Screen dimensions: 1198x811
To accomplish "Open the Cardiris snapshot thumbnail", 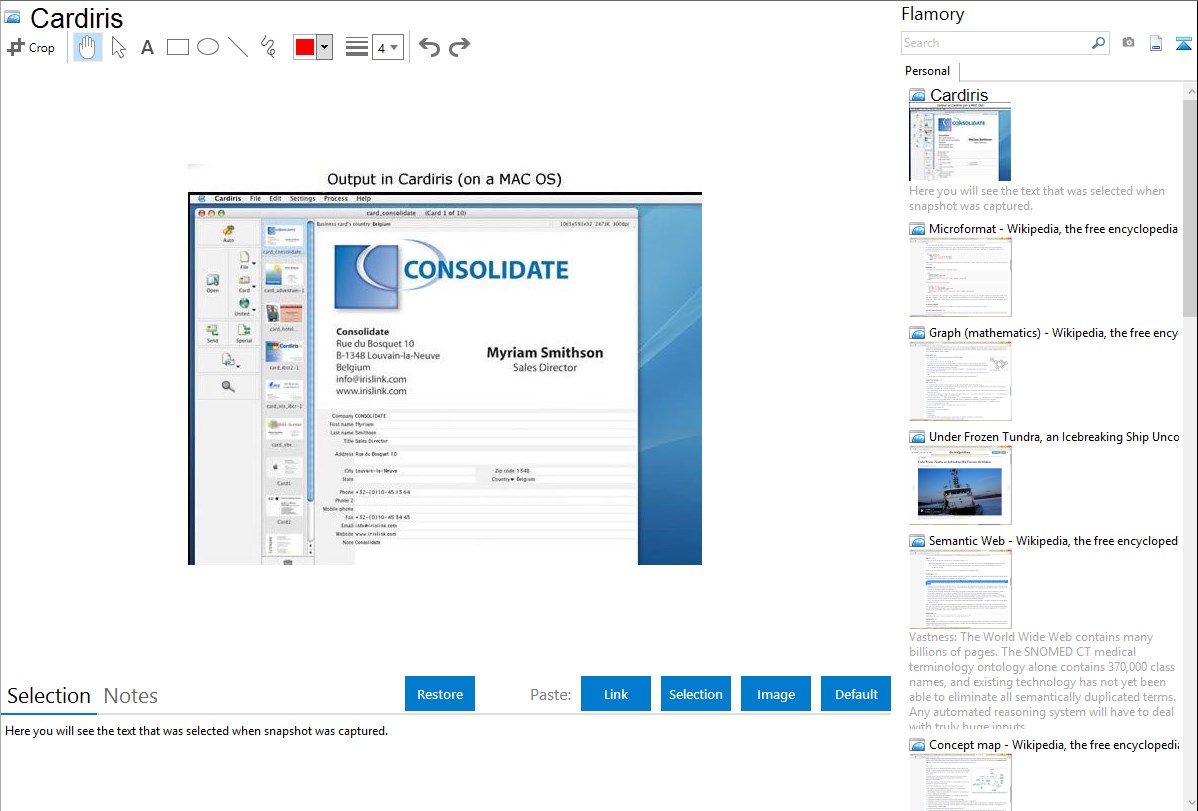I will (x=960, y=143).
